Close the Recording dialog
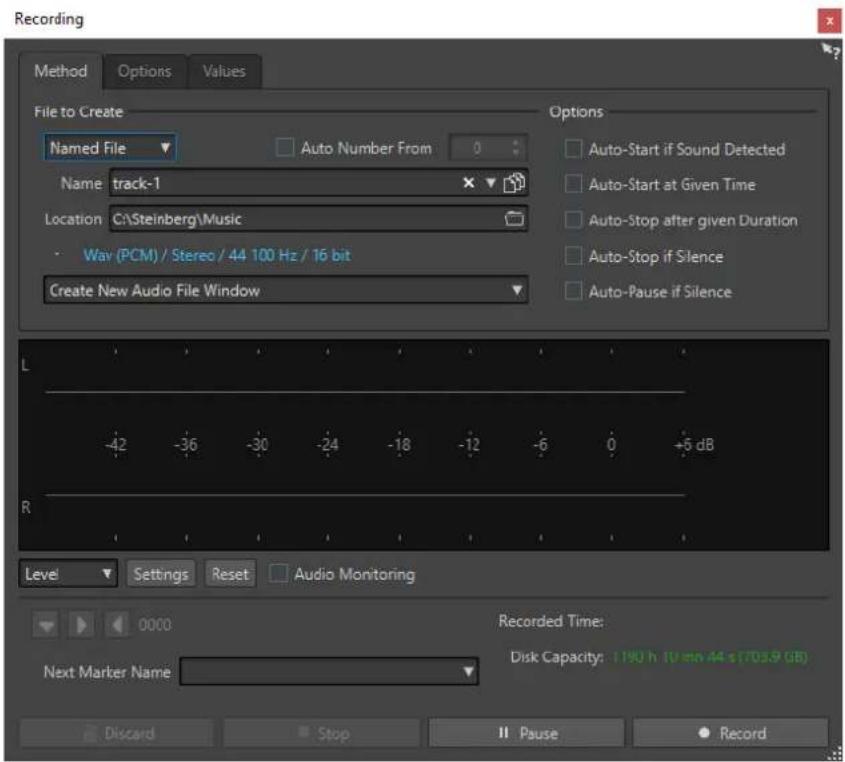This screenshot has height=762, width=845. coord(829,22)
